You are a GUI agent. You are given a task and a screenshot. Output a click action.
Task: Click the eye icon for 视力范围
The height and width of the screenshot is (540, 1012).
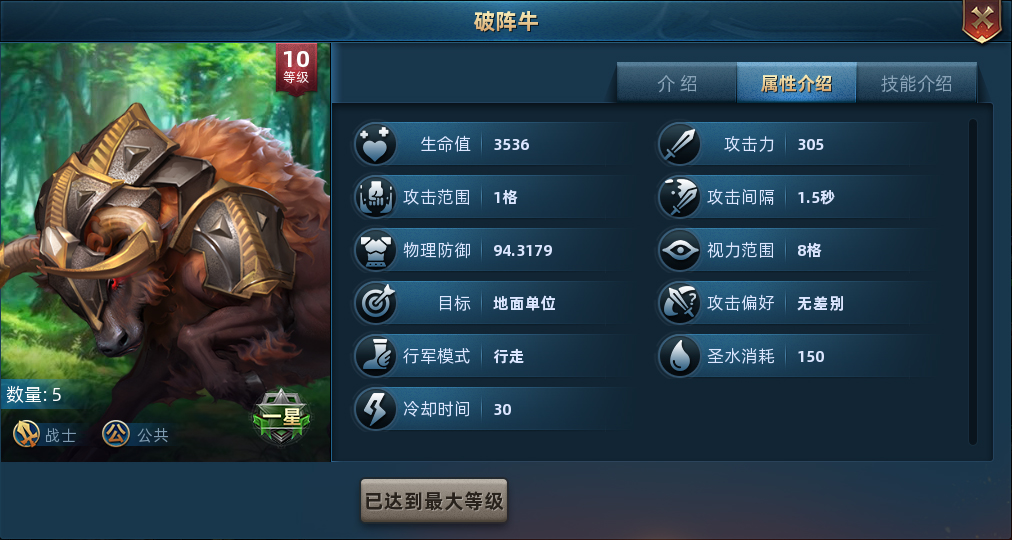click(679, 250)
